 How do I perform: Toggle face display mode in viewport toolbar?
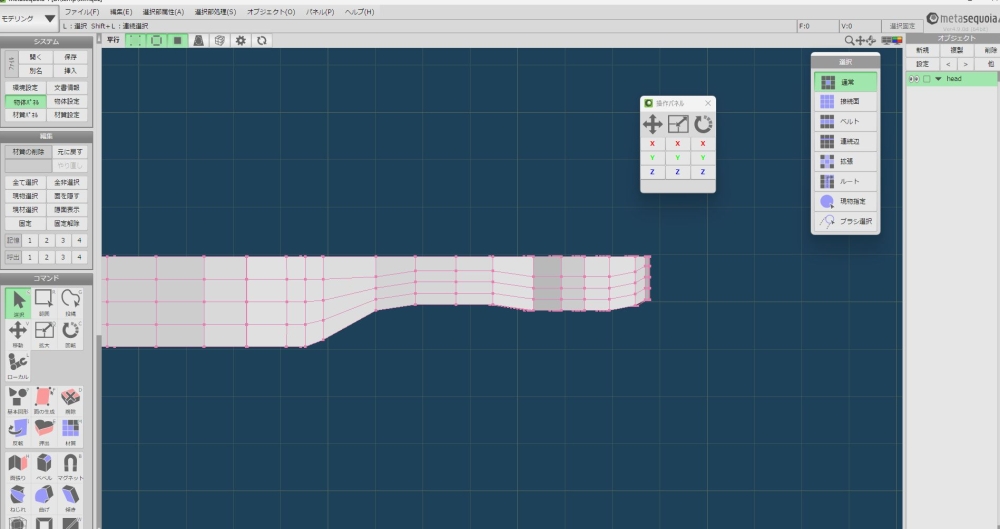point(177,40)
